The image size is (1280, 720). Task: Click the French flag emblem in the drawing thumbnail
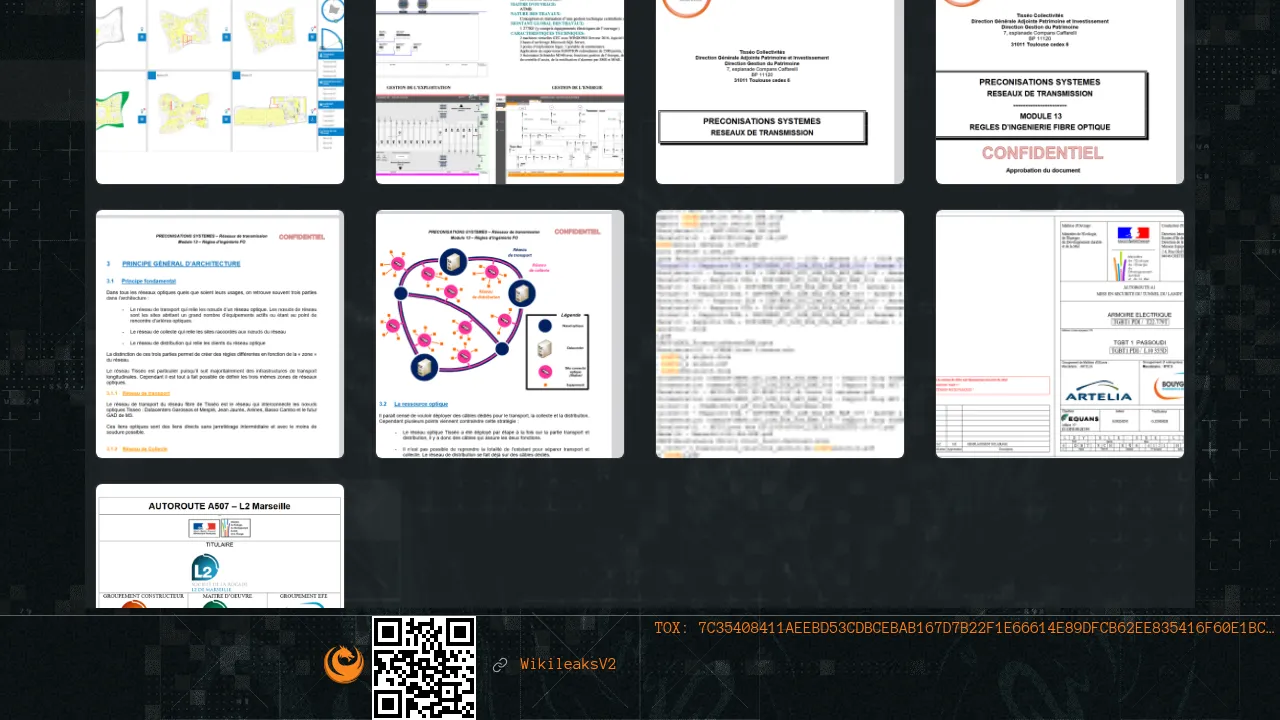1133,233
